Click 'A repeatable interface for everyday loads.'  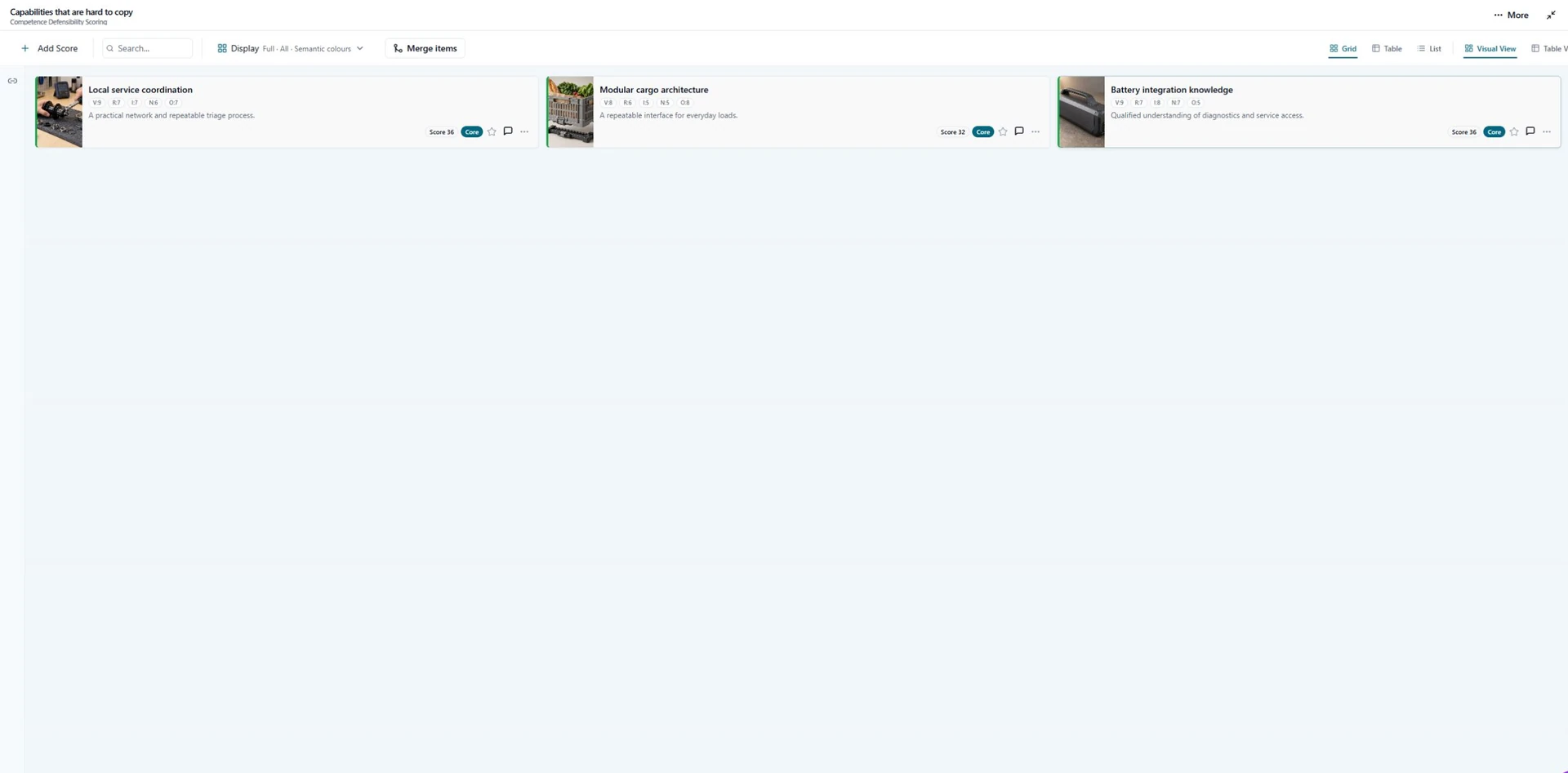tap(669, 115)
